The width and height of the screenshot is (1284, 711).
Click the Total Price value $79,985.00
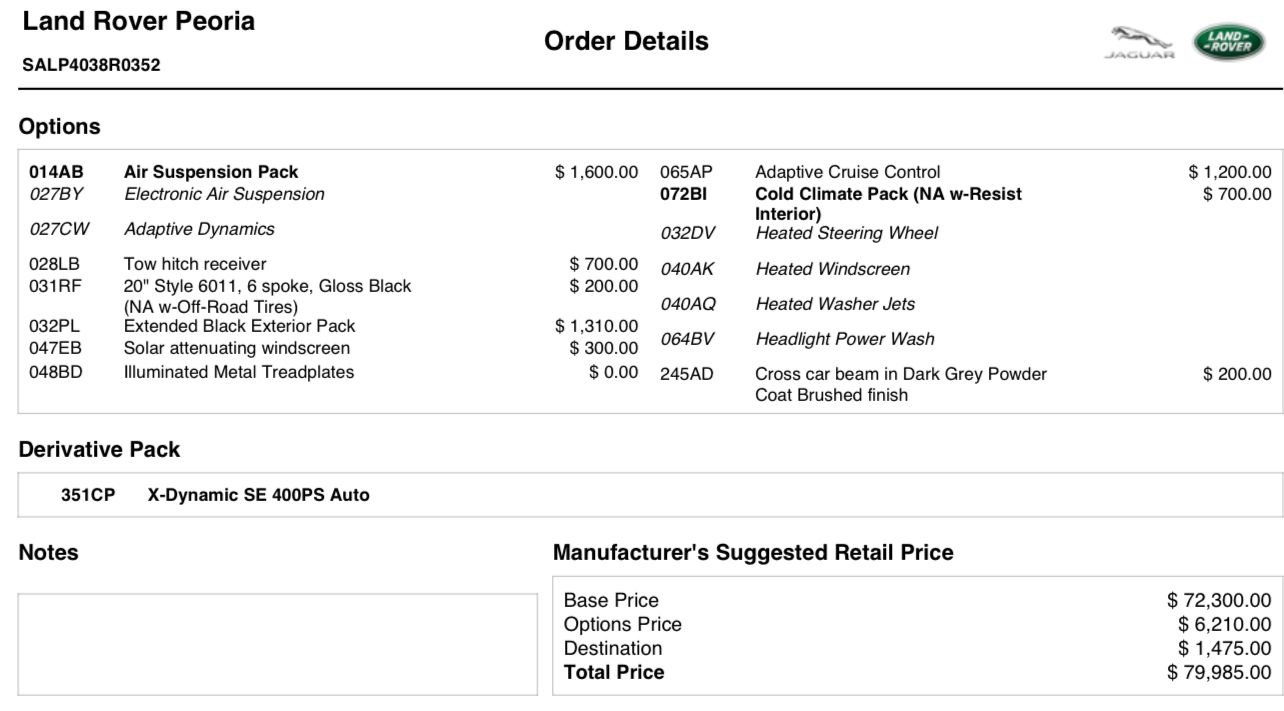1219,672
